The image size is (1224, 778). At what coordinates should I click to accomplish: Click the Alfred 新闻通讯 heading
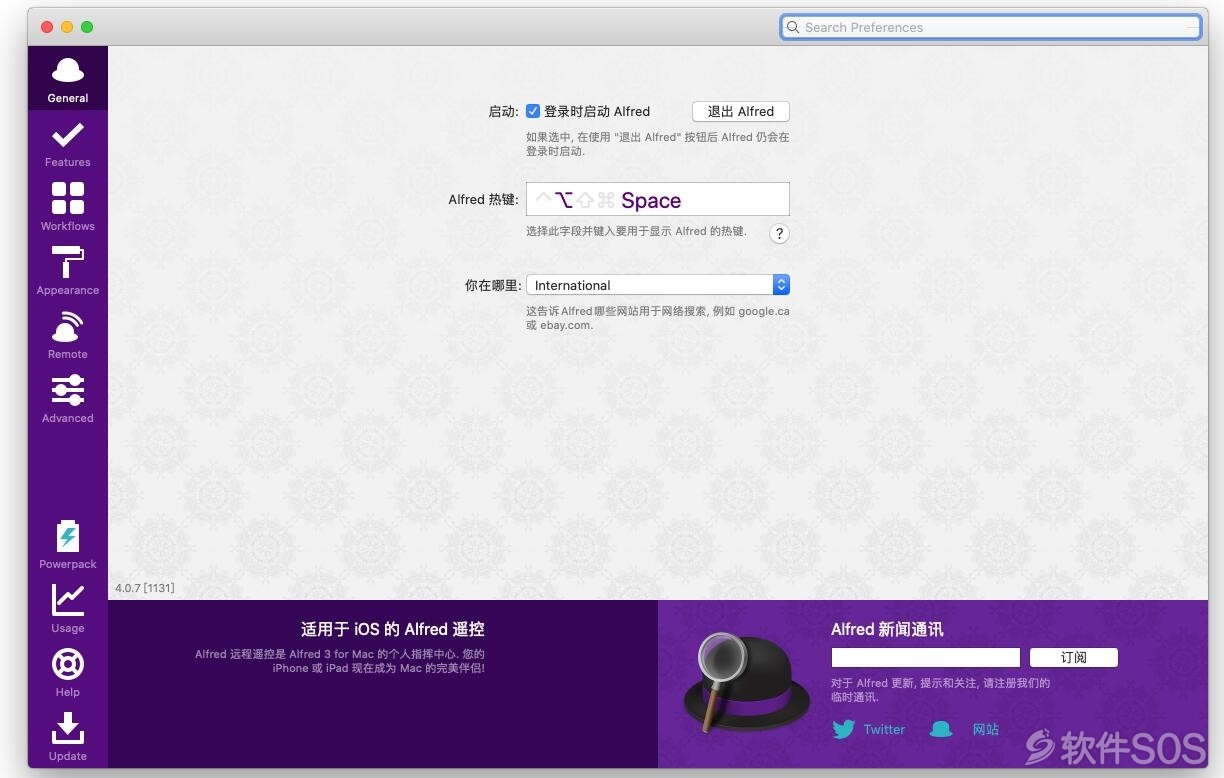[x=887, y=629]
